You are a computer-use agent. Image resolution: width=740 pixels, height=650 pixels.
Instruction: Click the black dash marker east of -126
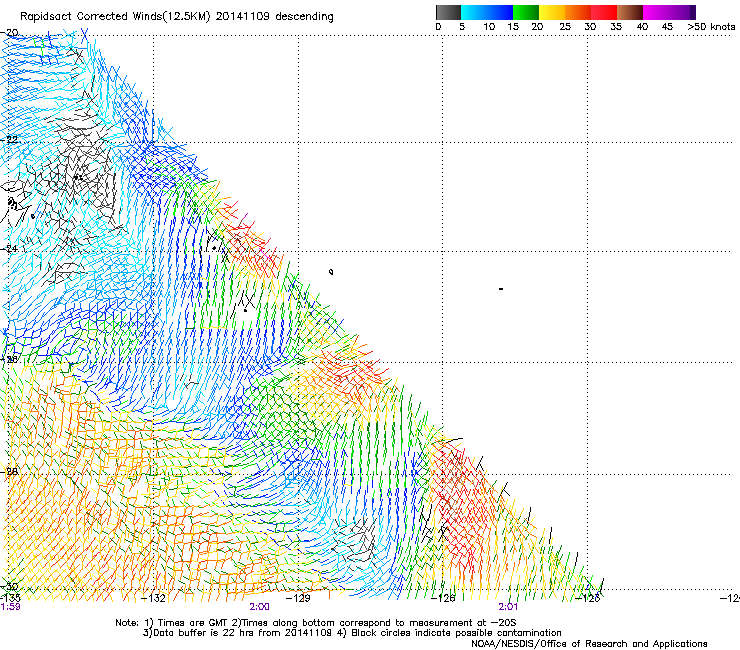(x=501, y=288)
